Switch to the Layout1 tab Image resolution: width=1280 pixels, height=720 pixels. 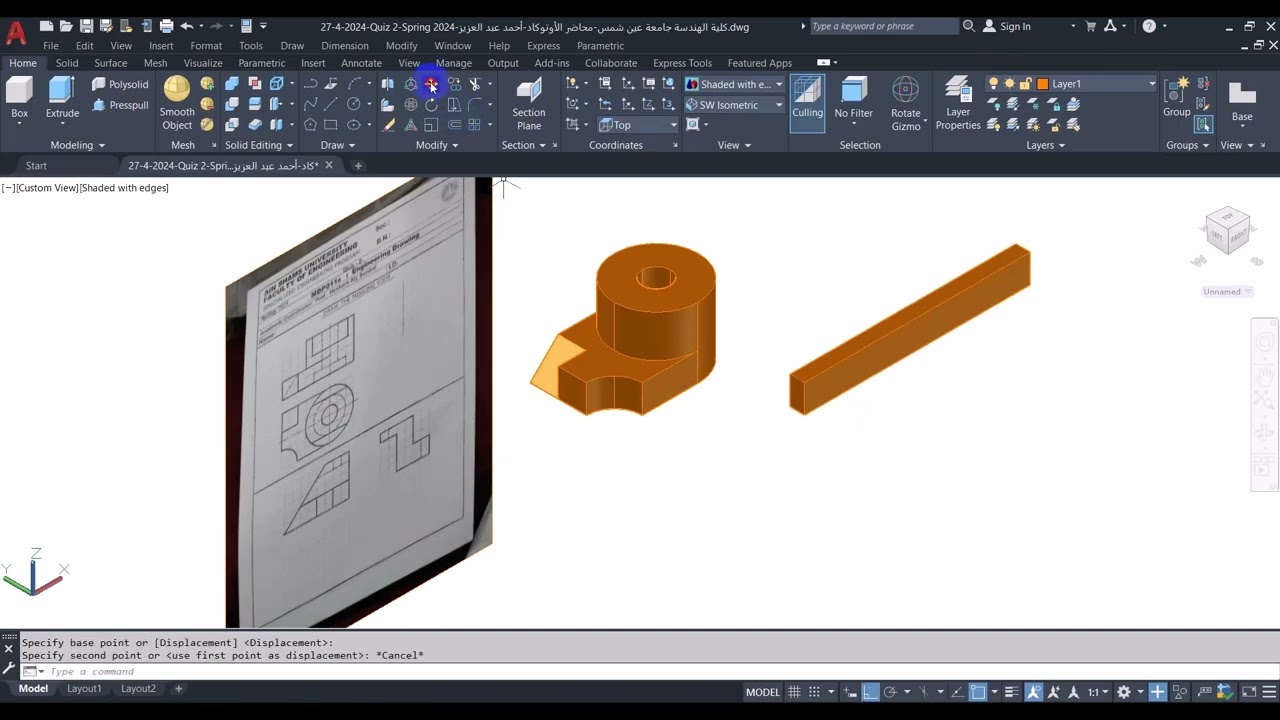tap(84, 689)
